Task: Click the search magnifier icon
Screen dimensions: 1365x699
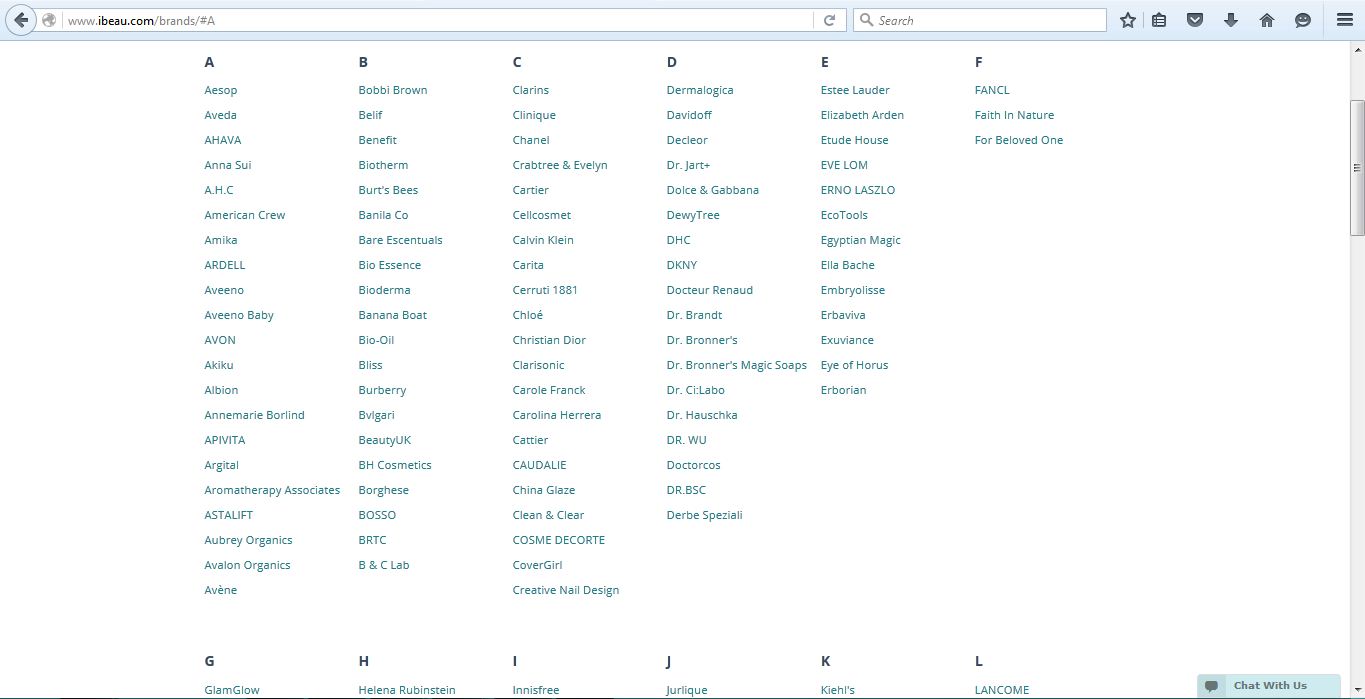Action: pyautogui.click(x=867, y=20)
